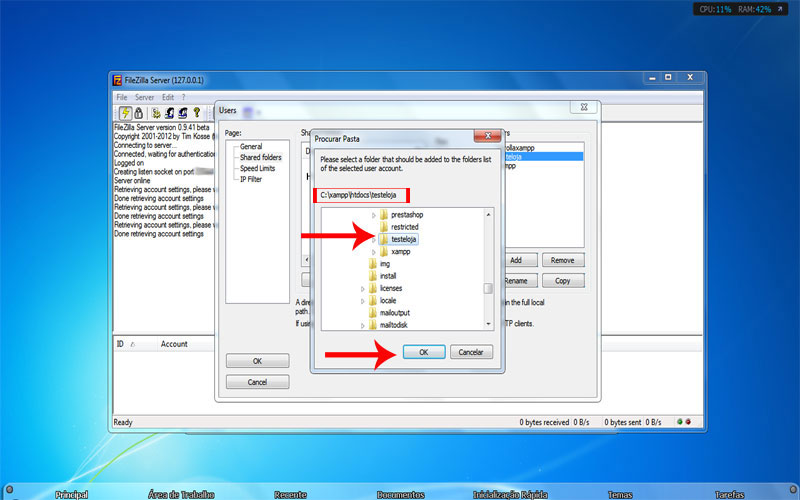Image resolution: width=800 pixels, height=500 pixels.
Task: Click the path text C:\xampp\htdocs\testeloja
Action: (x=358, y=195)
